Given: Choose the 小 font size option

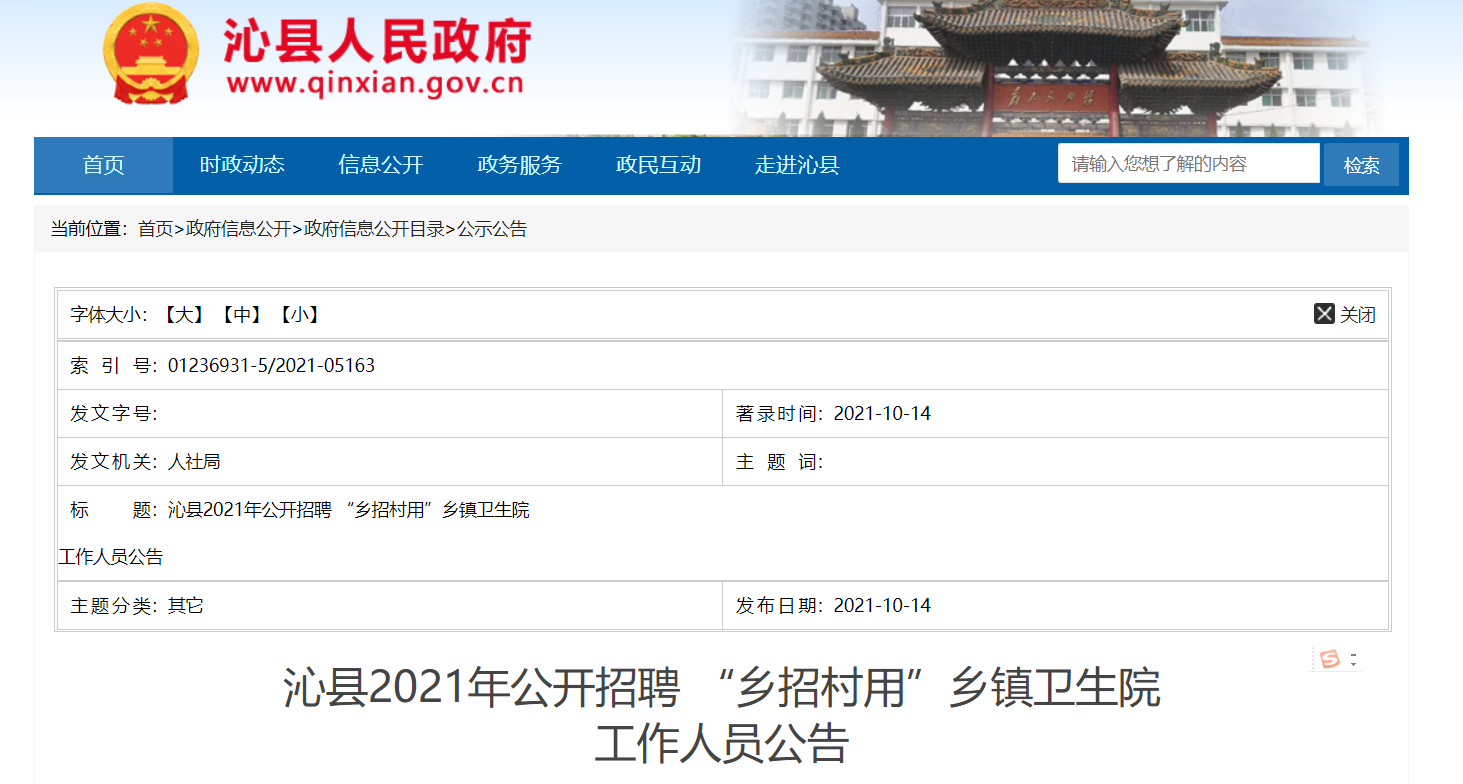Looking at the screenshot, I should (298, 315).
